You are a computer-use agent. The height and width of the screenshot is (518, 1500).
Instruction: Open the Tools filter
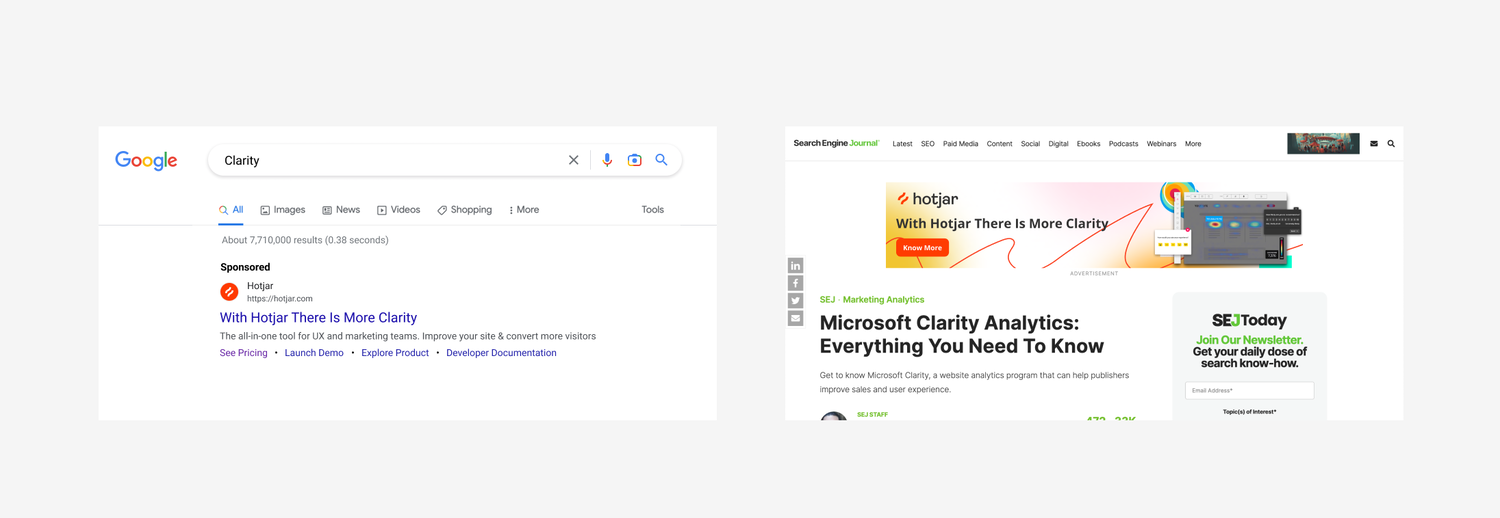[x=653, y=210]
